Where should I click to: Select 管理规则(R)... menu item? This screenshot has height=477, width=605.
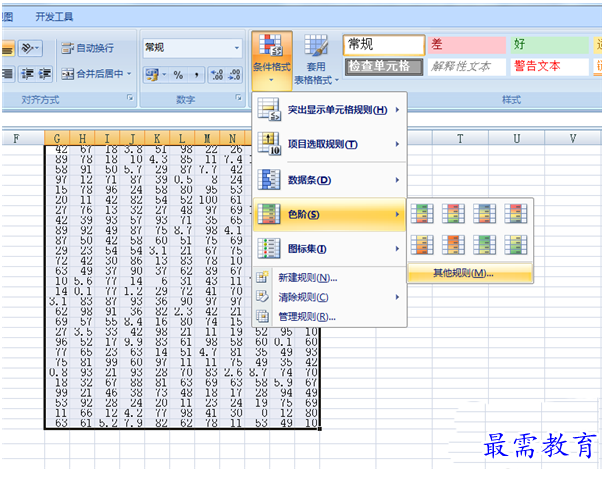(330, 317)
